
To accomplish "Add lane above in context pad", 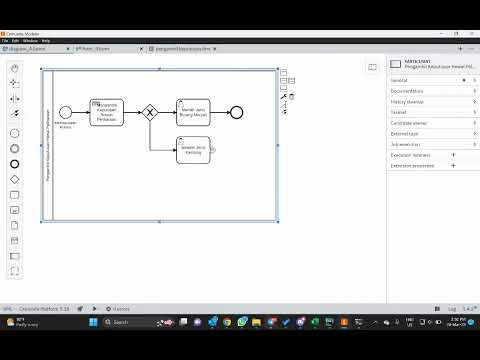I will click(x=283, y=73).
